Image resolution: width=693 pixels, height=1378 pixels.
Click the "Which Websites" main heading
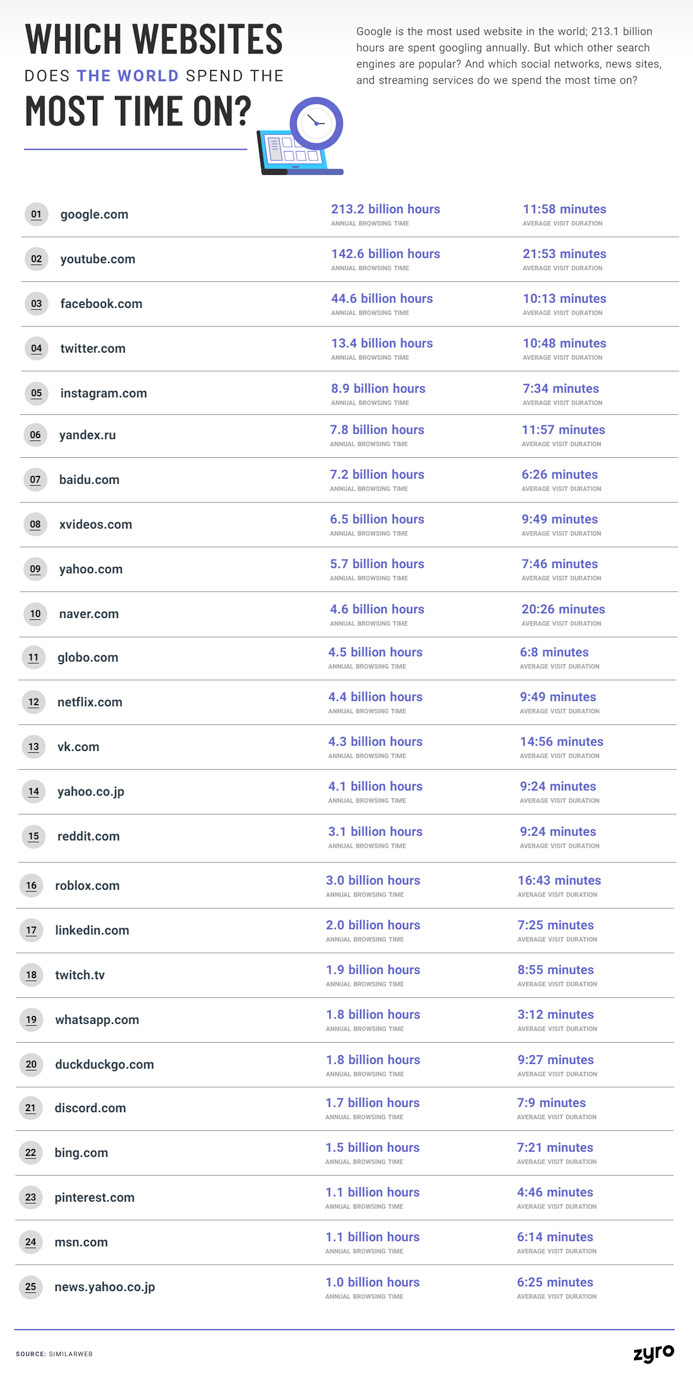153,39
